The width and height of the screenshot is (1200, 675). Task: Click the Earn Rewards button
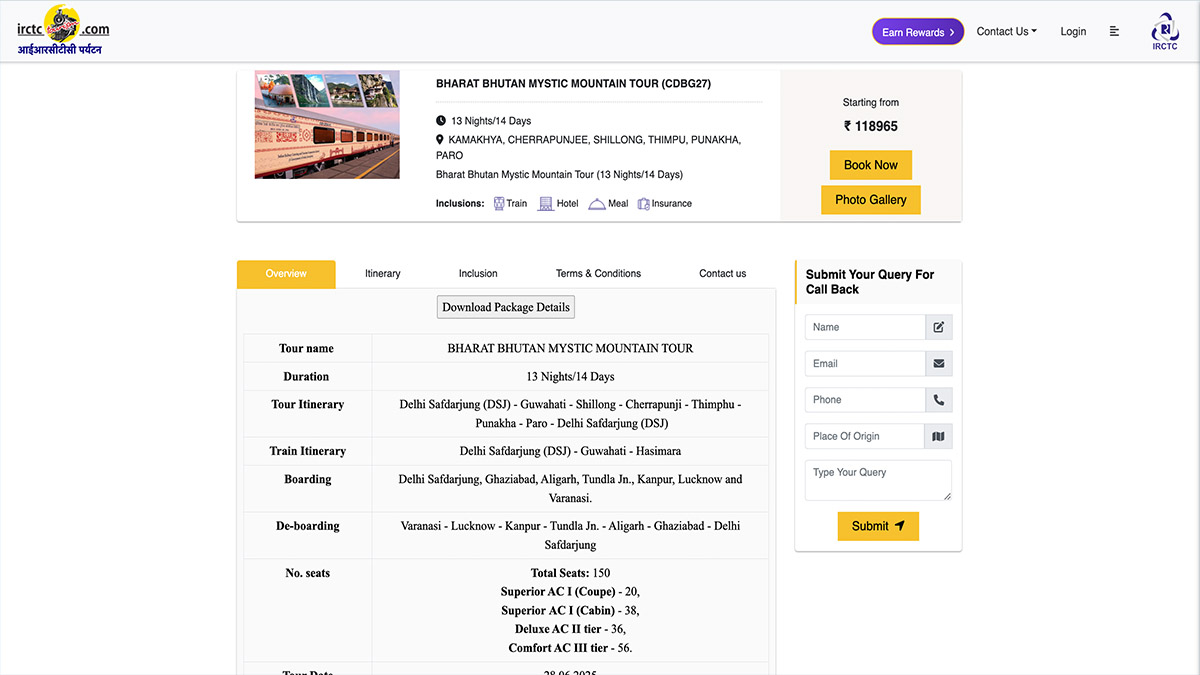(x=918, y=32)
